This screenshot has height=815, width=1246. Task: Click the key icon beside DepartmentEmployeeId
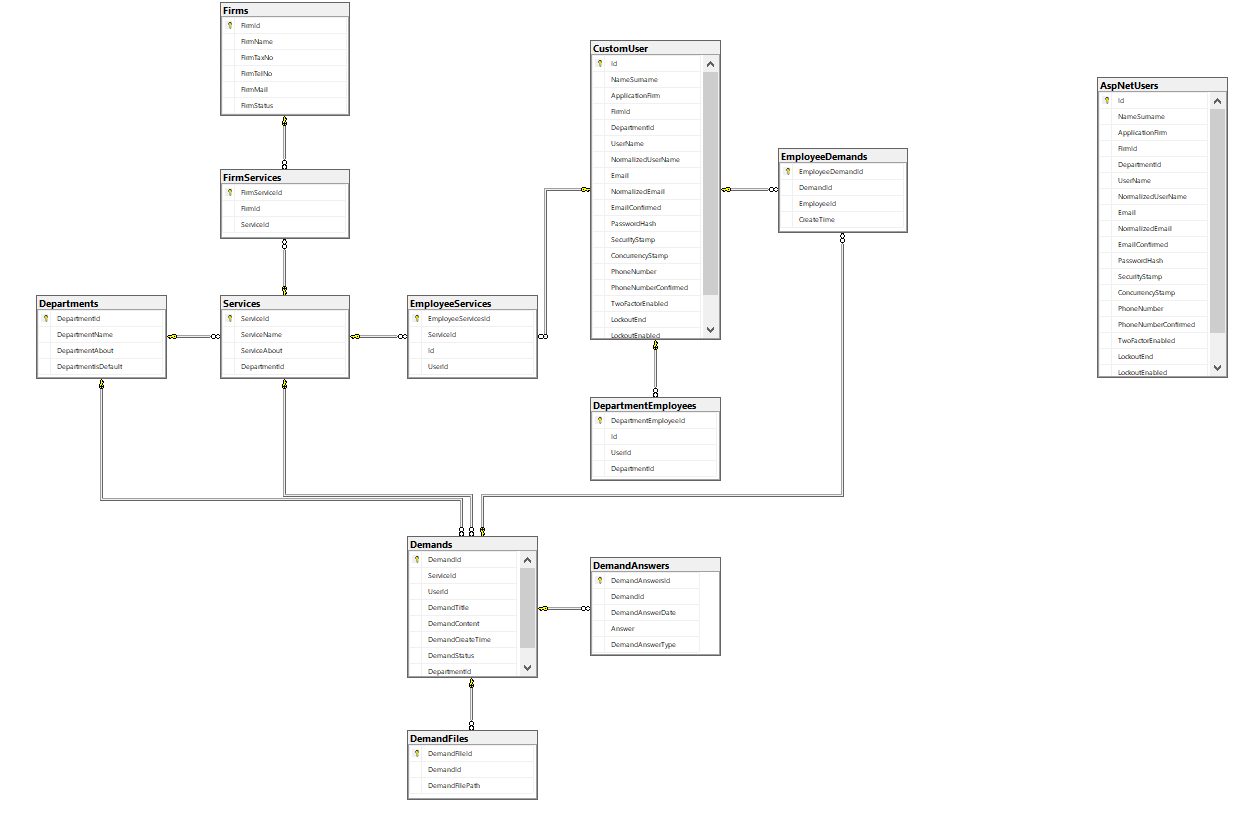[x=599, y=420]
